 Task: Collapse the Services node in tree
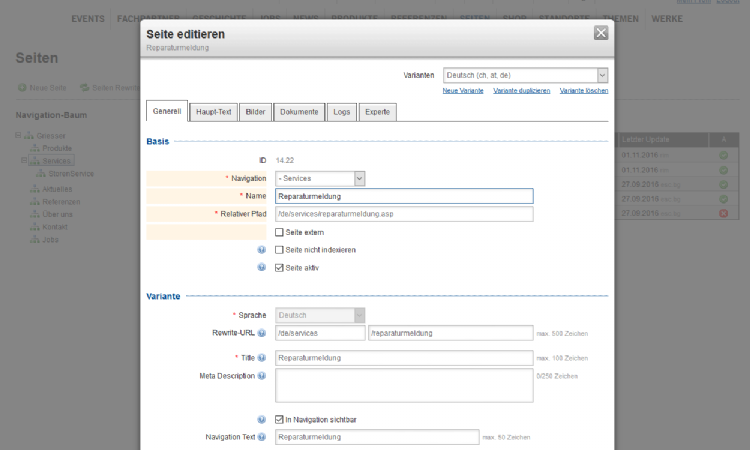tap(24, 160)
